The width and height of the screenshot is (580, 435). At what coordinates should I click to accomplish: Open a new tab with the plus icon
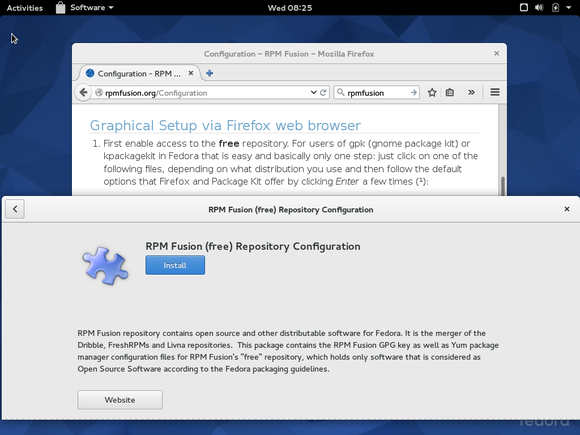pos(209,73)
